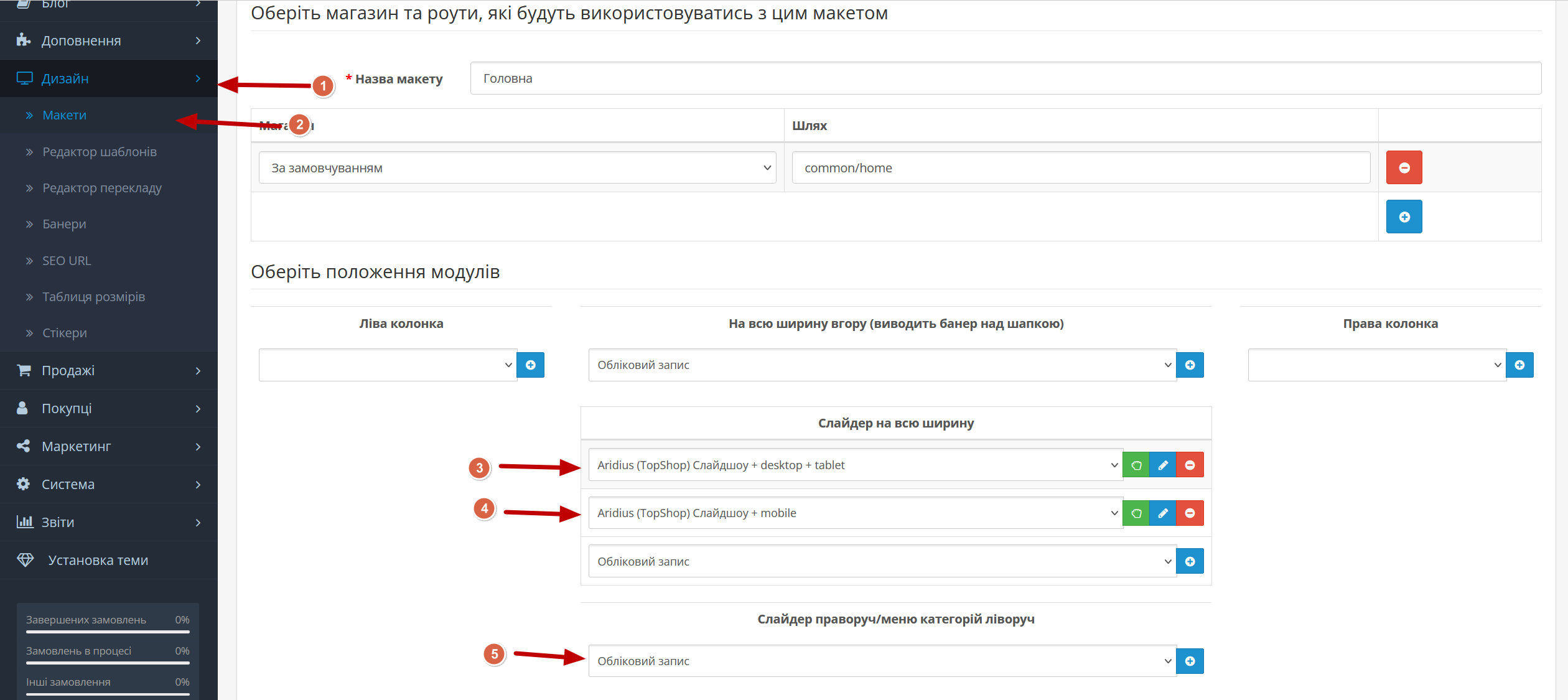1568x700 pixels.
Task: Delete the mobile slideshow module
Action: (1190, 513)
